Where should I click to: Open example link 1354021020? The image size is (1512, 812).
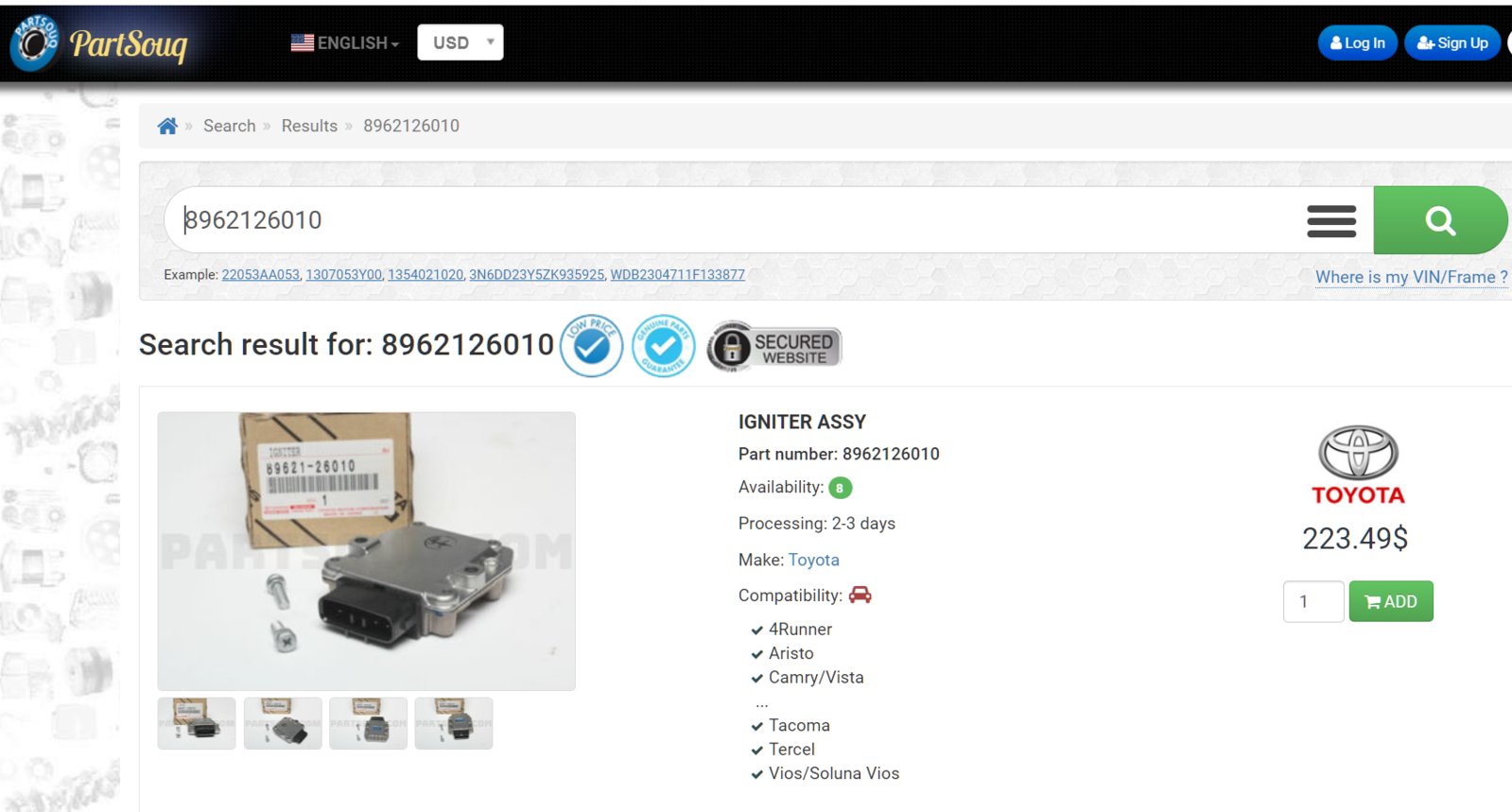pos(426,275)
